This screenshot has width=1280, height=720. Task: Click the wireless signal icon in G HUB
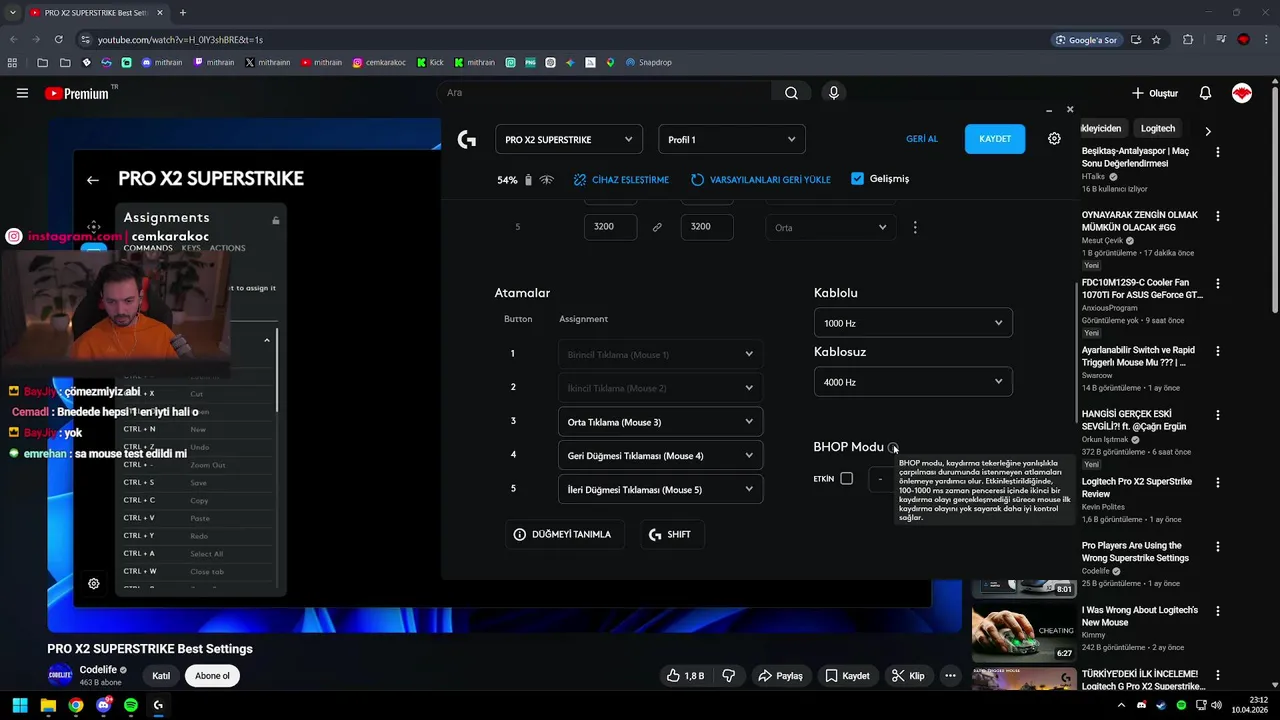546,180
